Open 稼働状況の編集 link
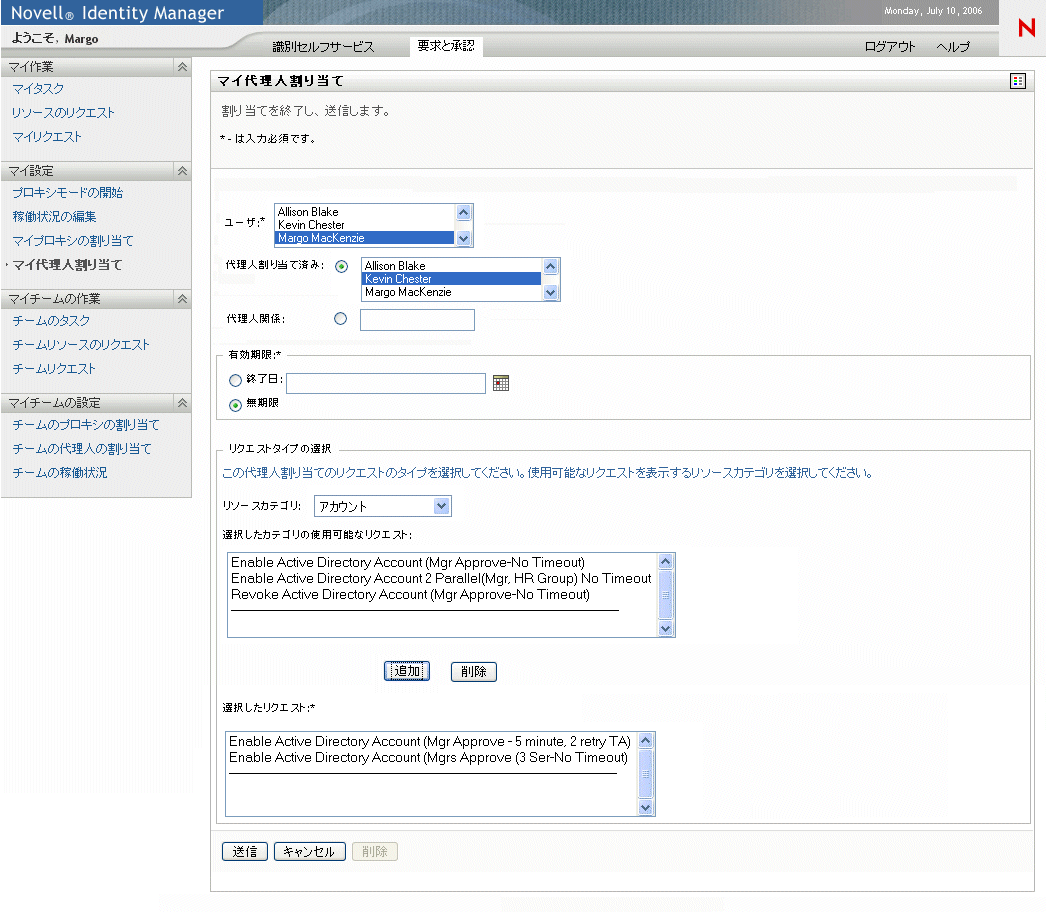Image resolution: width=1046 pixels, height=912 pixels. pos(54,217)
